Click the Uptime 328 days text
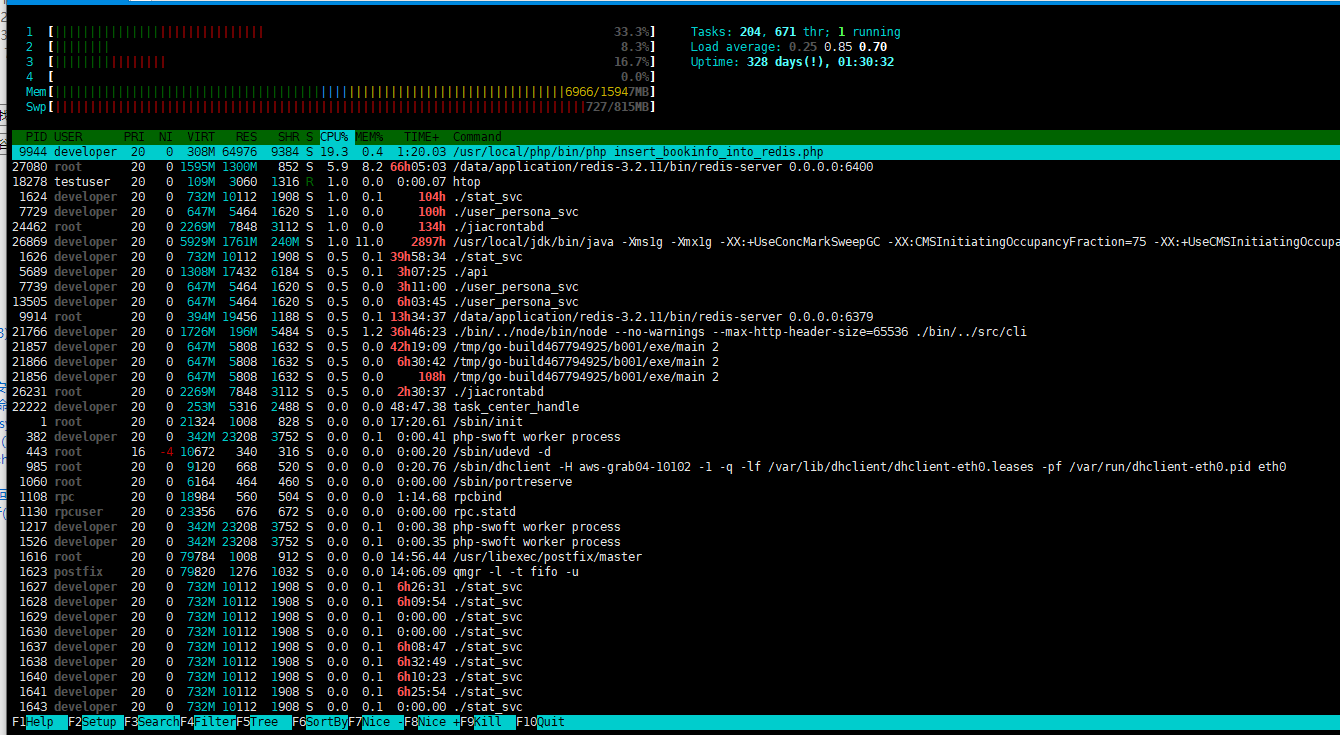 coord(792,62)
